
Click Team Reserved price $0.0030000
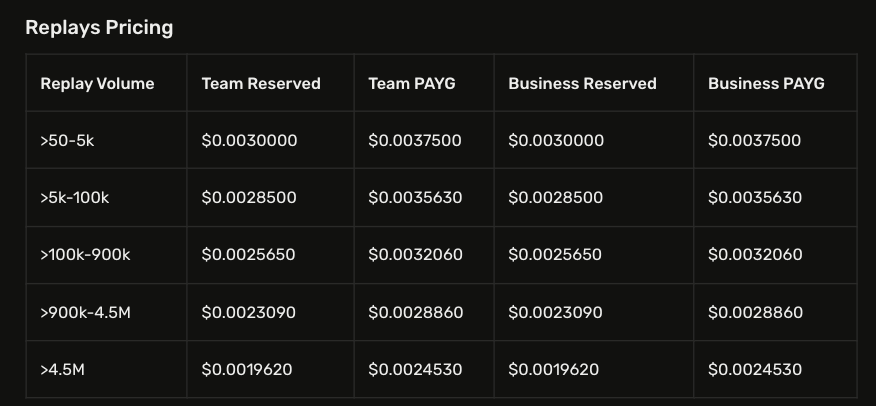click(249, 141)
